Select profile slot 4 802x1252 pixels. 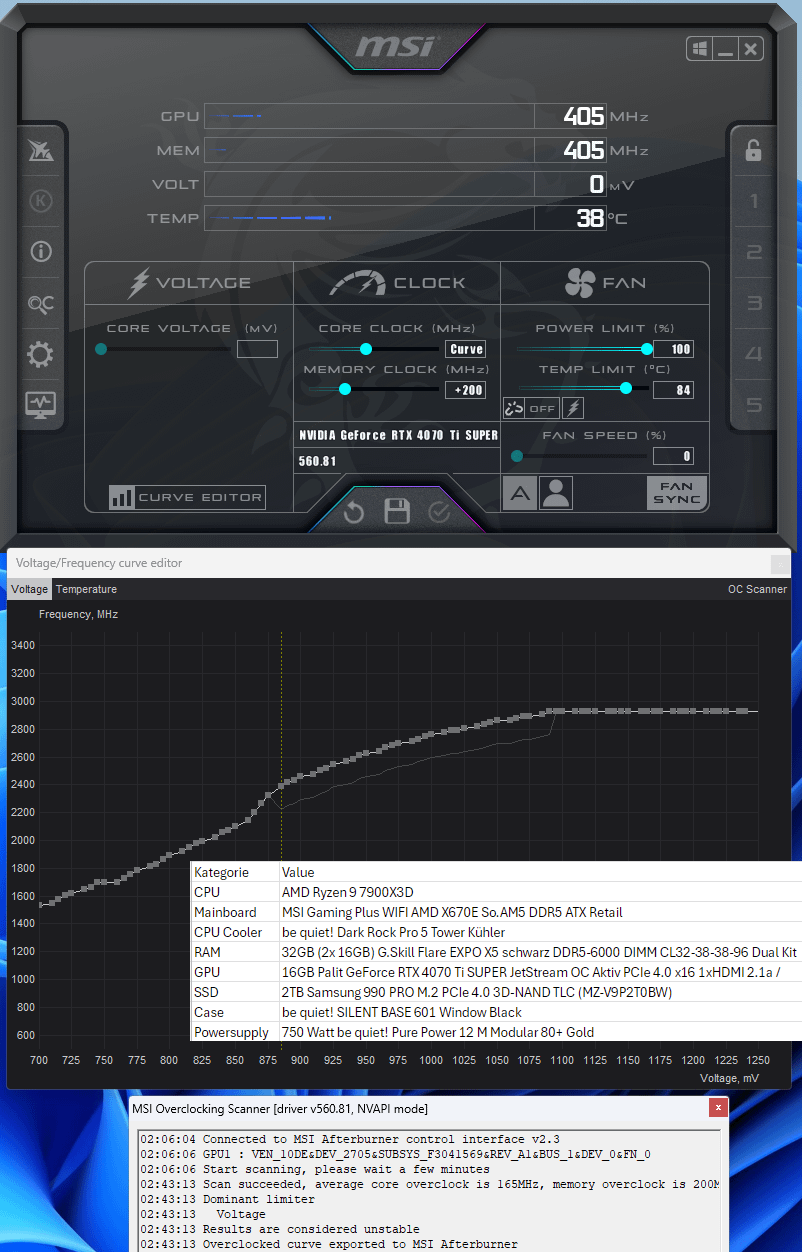[x=754, y=354]
